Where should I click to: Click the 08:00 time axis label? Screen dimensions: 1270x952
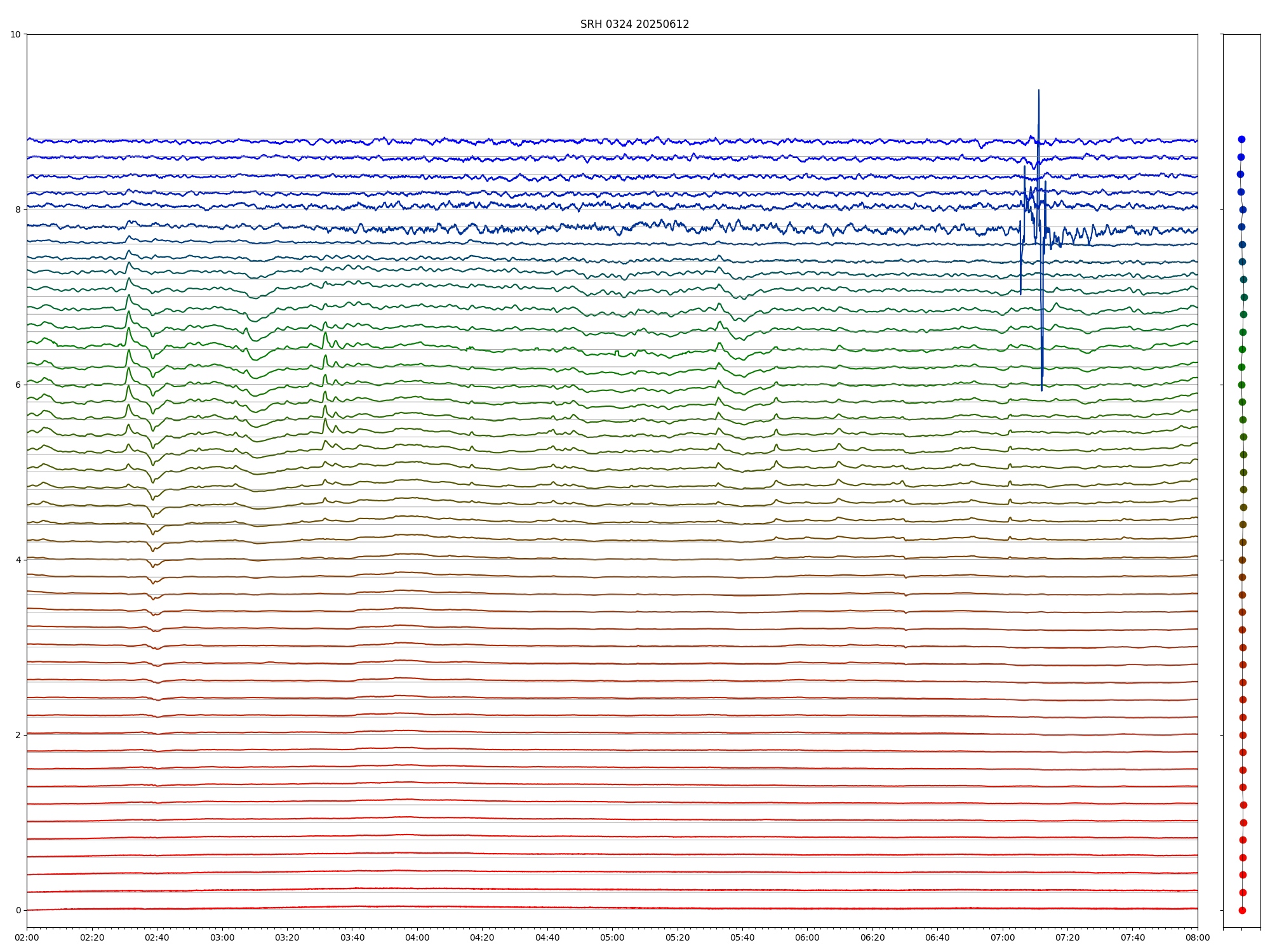pos(1198,937)
